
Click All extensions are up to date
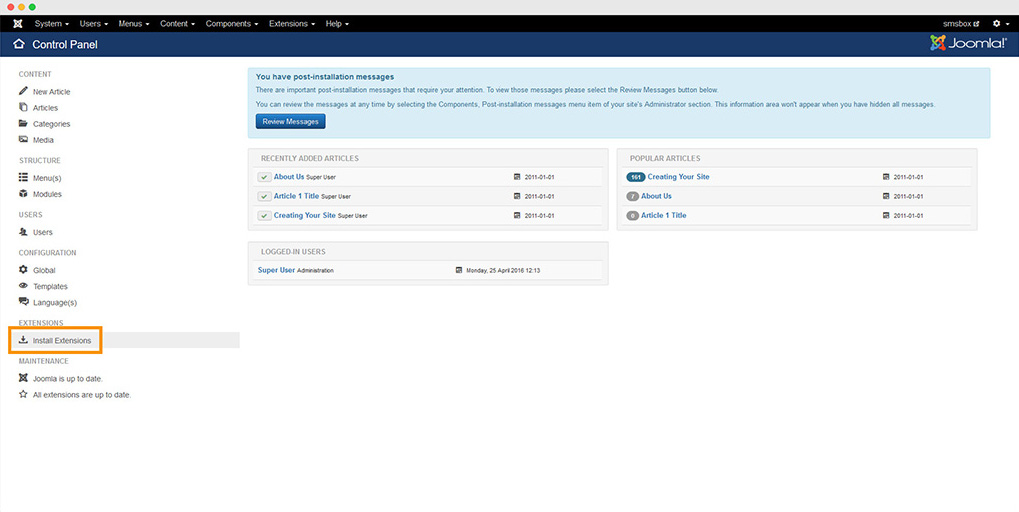(82, 395)
